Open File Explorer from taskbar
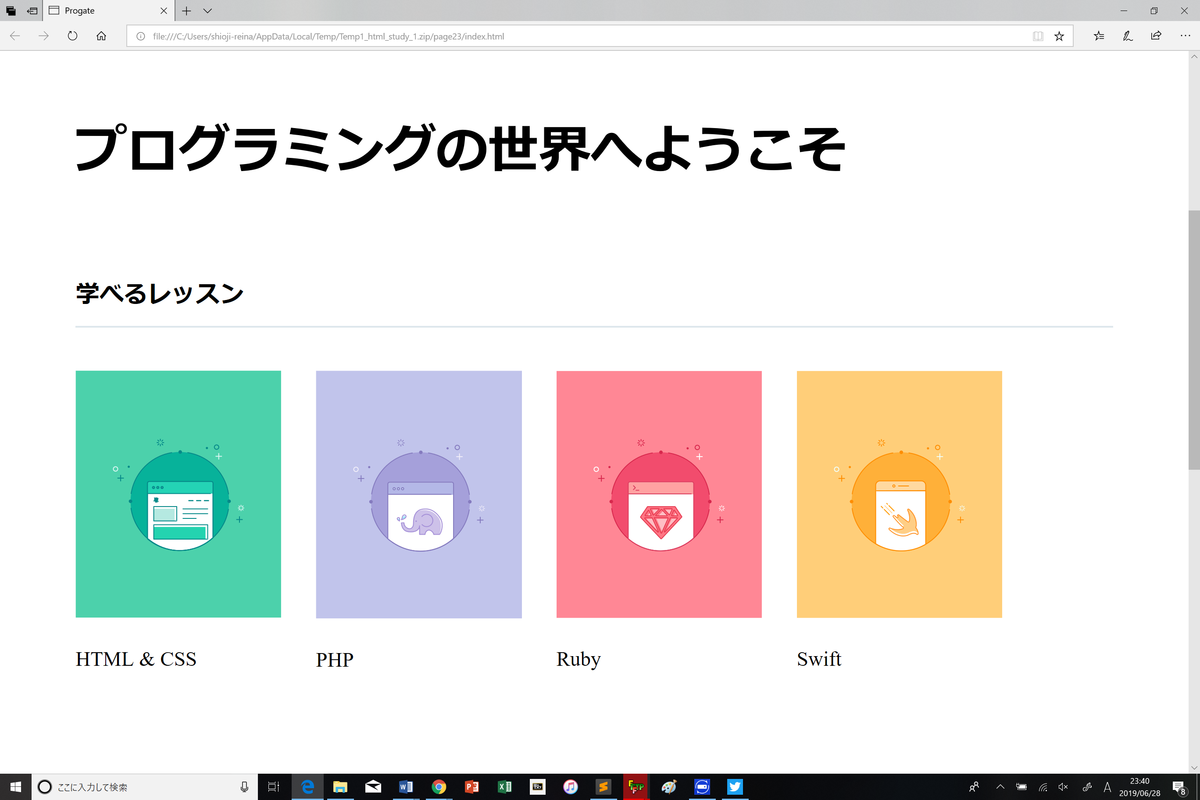This screenshot has width=1200, height=800. pyautogui.click(x=340, y=787)
